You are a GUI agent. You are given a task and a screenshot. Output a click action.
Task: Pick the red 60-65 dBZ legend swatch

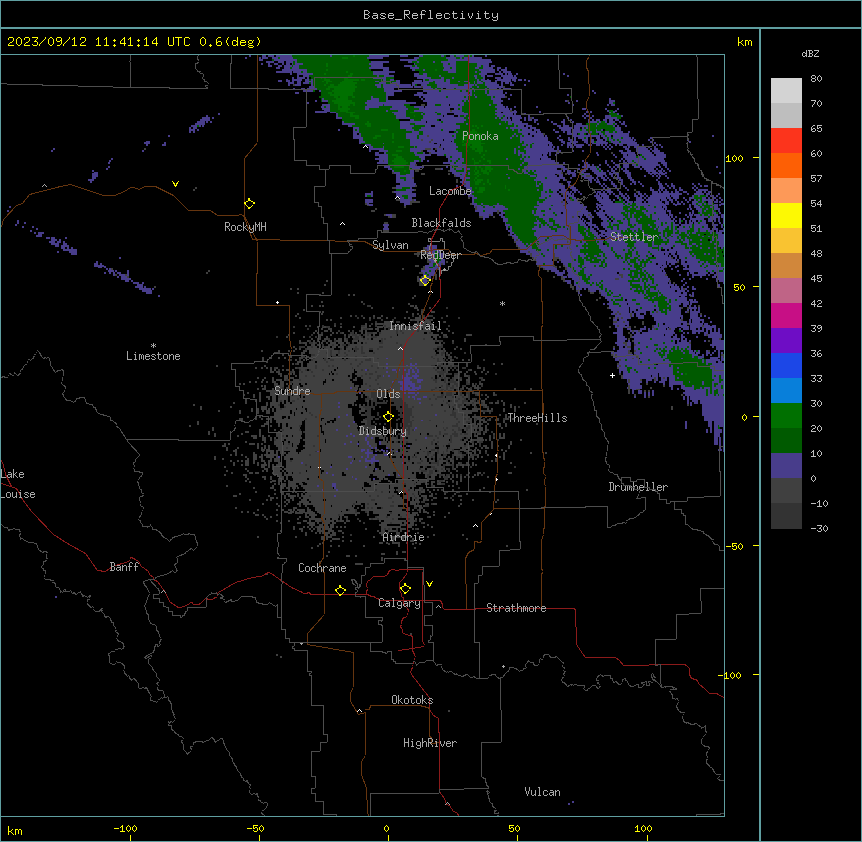pos(786,141)
